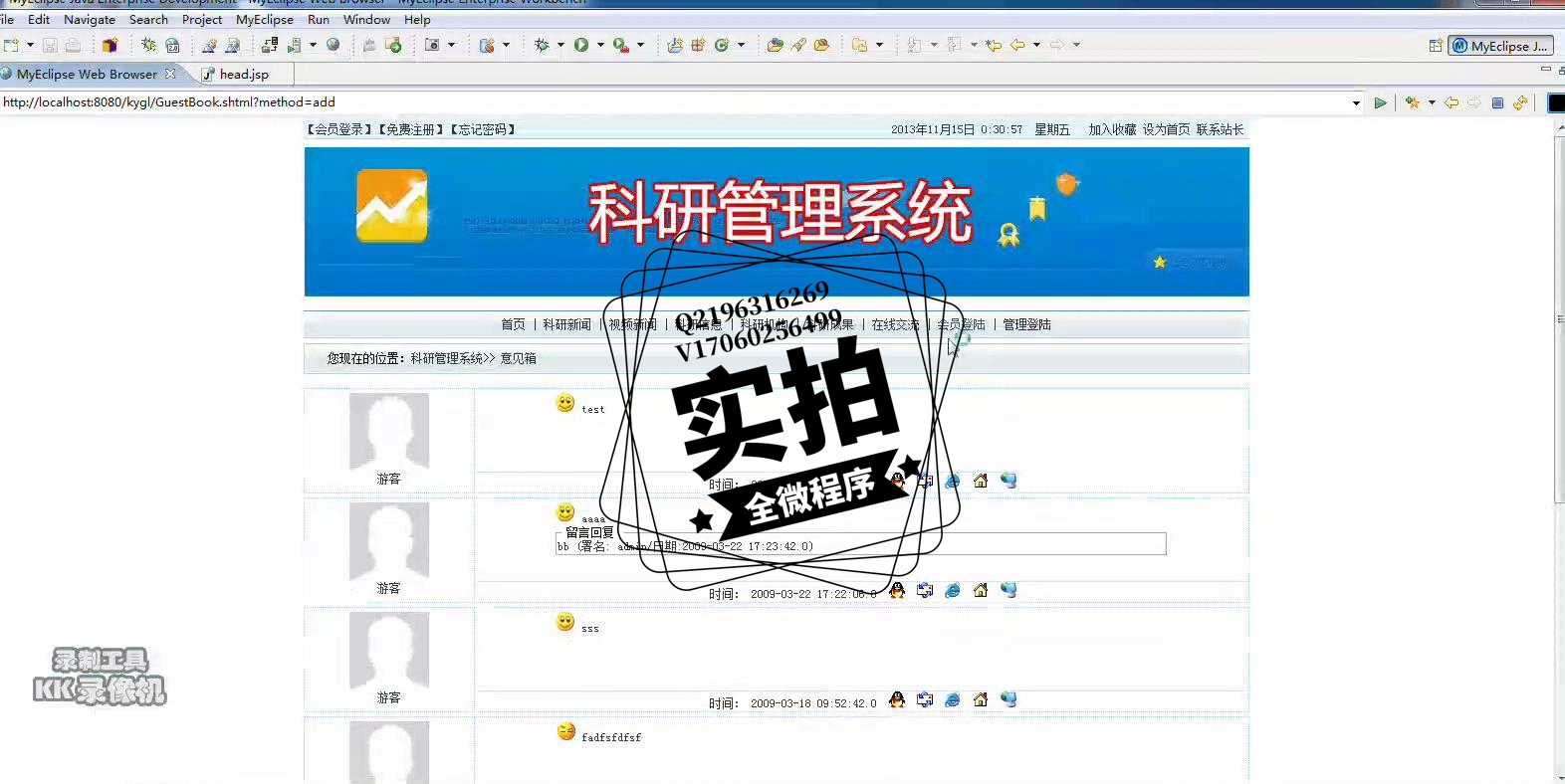Click the Debug bug toolbar icon
The image size is (1565, 784).
[542, 45]
